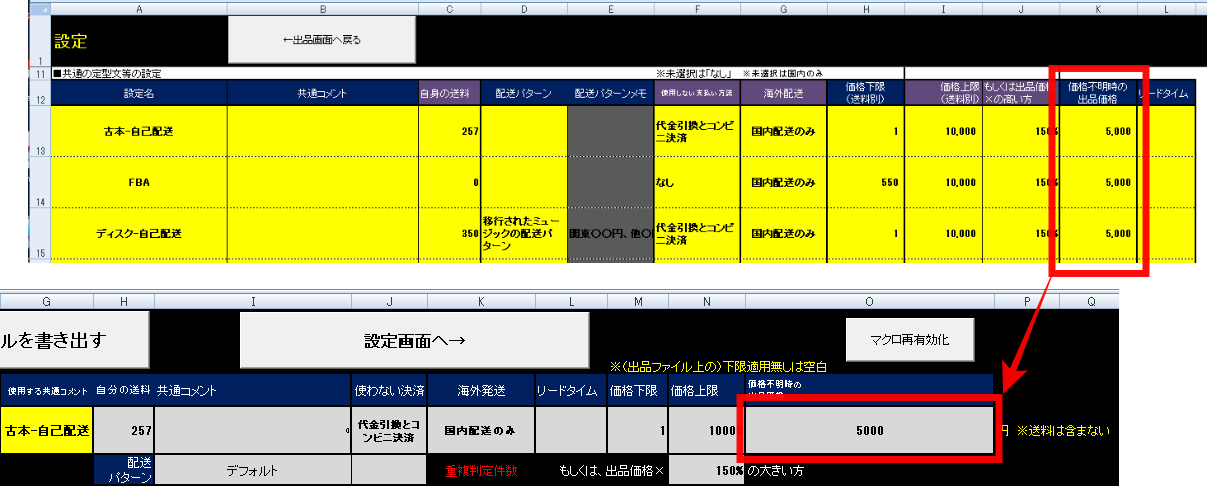This screenshot has width=1207, height=486.
Task: Click the 代金引換とコンビニ決済 cell in lower sheet
Action: click(x=390, y=430)
